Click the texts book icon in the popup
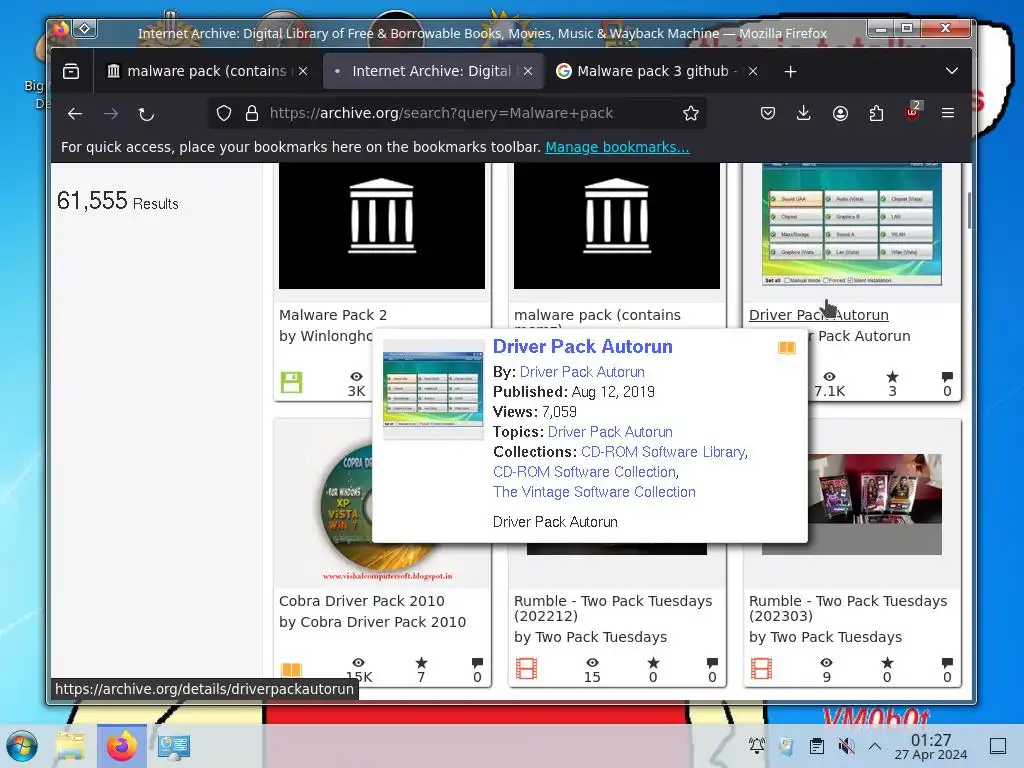The height and width of the screenshot is (768, 1024). (787, 348)
